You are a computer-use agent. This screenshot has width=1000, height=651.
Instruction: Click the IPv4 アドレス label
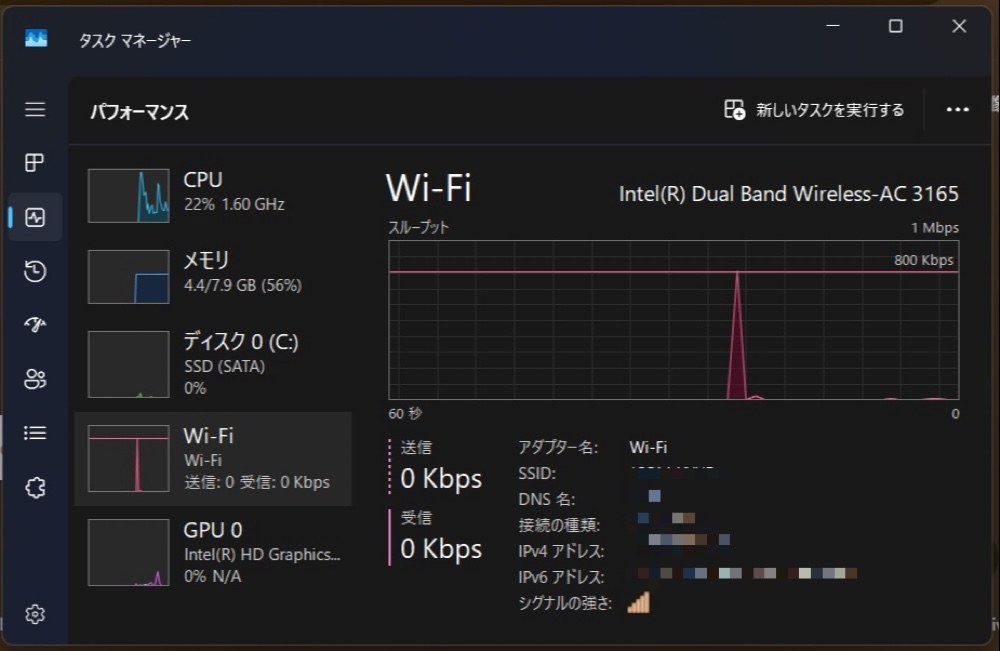[x=561, y=551]
